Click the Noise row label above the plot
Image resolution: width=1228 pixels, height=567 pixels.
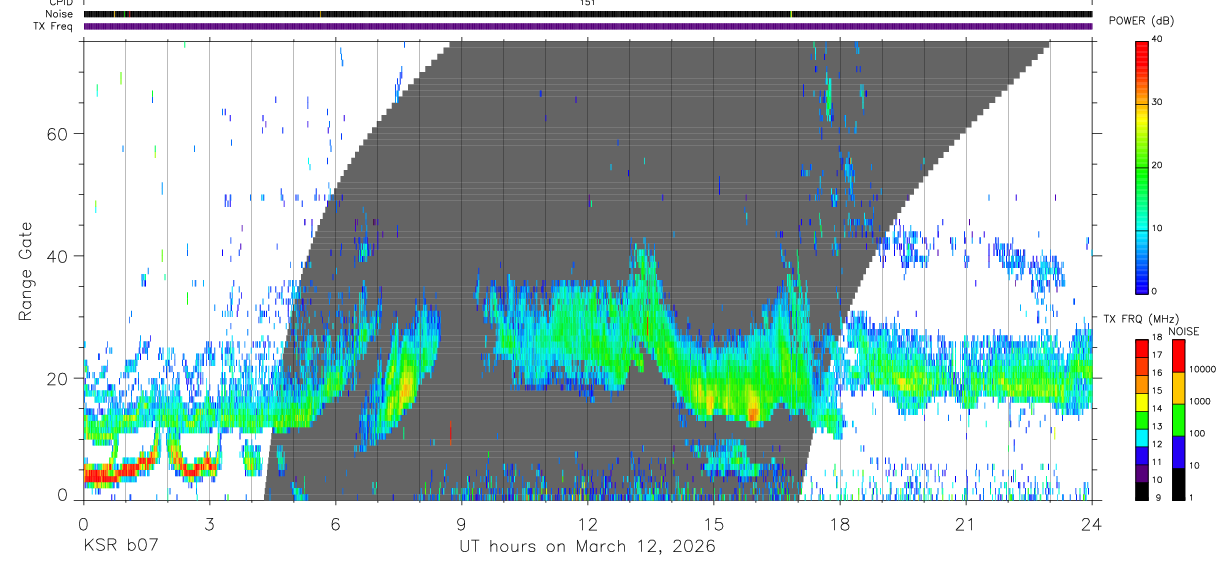click(x=58, y=14)
